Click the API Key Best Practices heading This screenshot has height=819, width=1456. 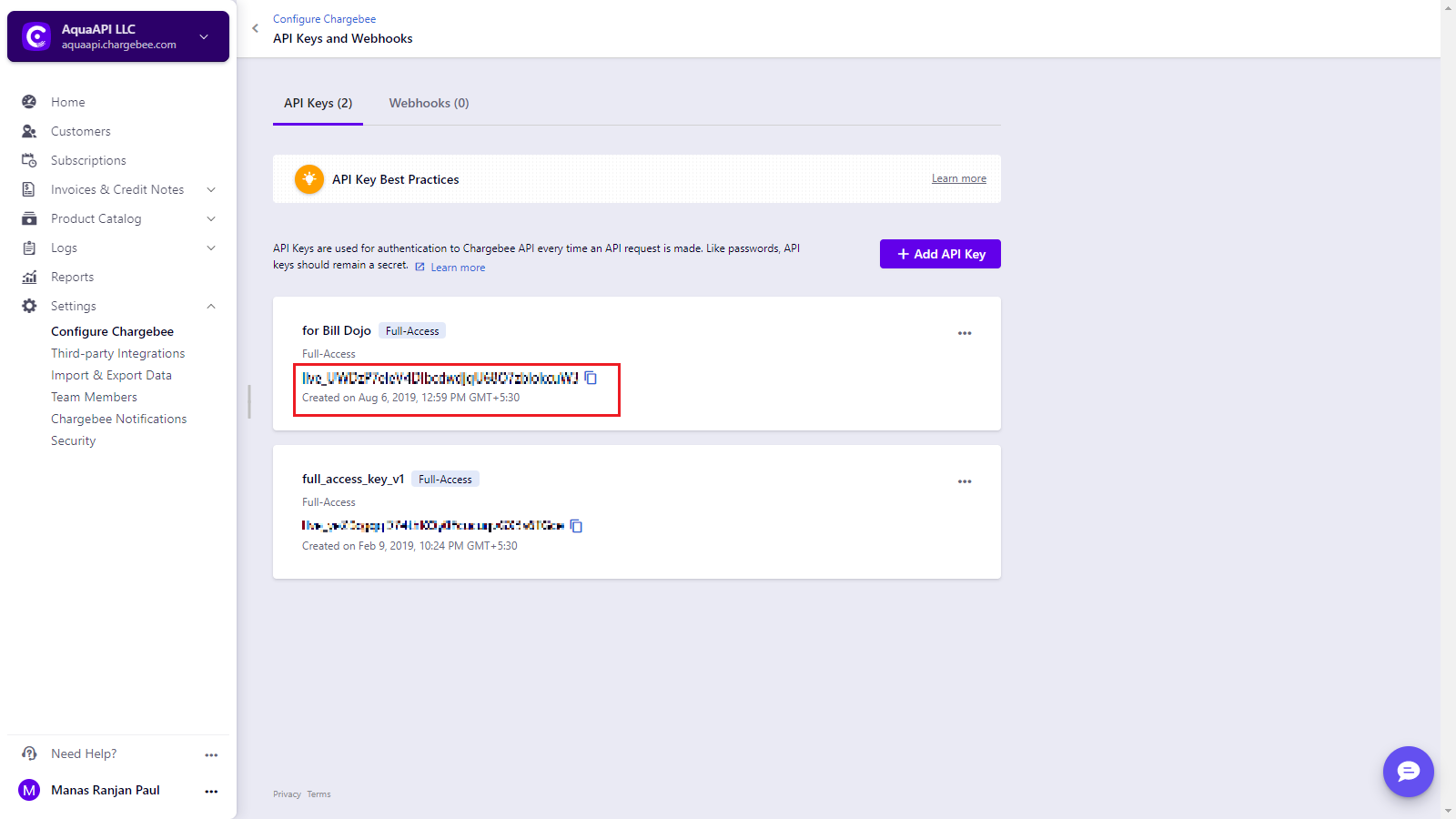click(396, 179)
